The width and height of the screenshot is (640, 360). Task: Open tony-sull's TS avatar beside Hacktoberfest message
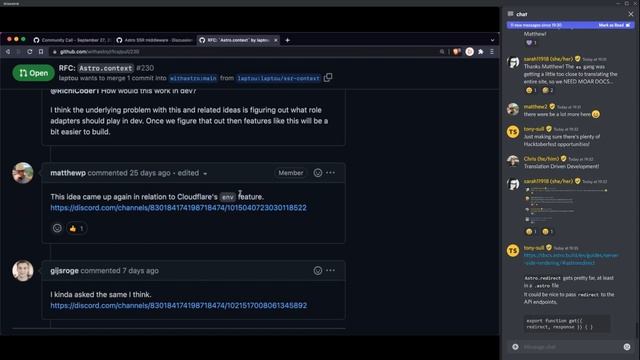[513, 132]
